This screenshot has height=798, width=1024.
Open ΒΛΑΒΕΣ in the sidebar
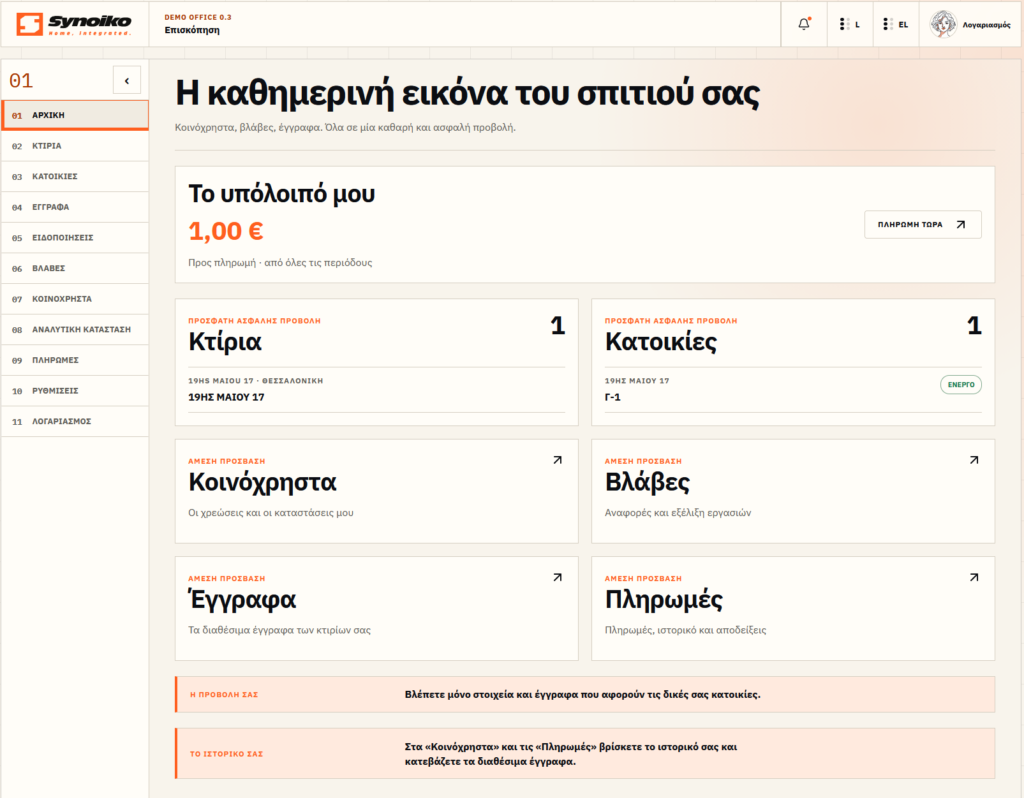point(75,268)
